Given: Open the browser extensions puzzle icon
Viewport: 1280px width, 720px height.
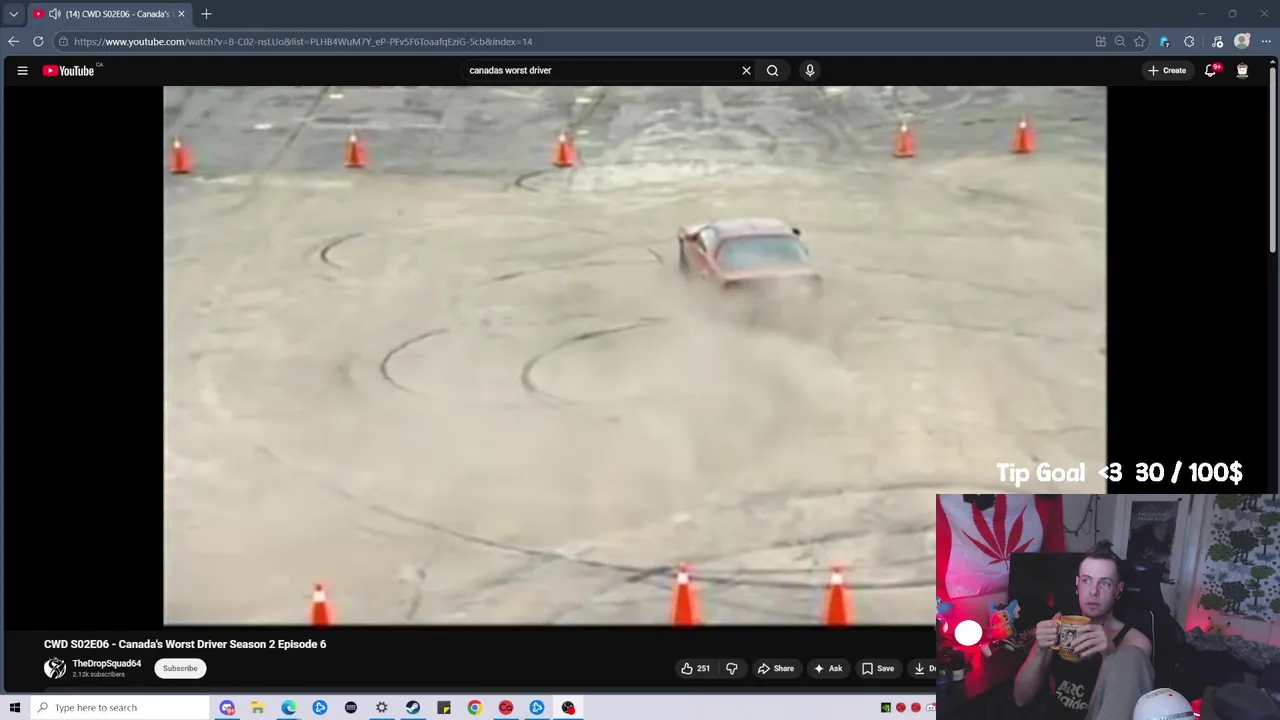Looking at the screenshot, I should (1189, 41).
